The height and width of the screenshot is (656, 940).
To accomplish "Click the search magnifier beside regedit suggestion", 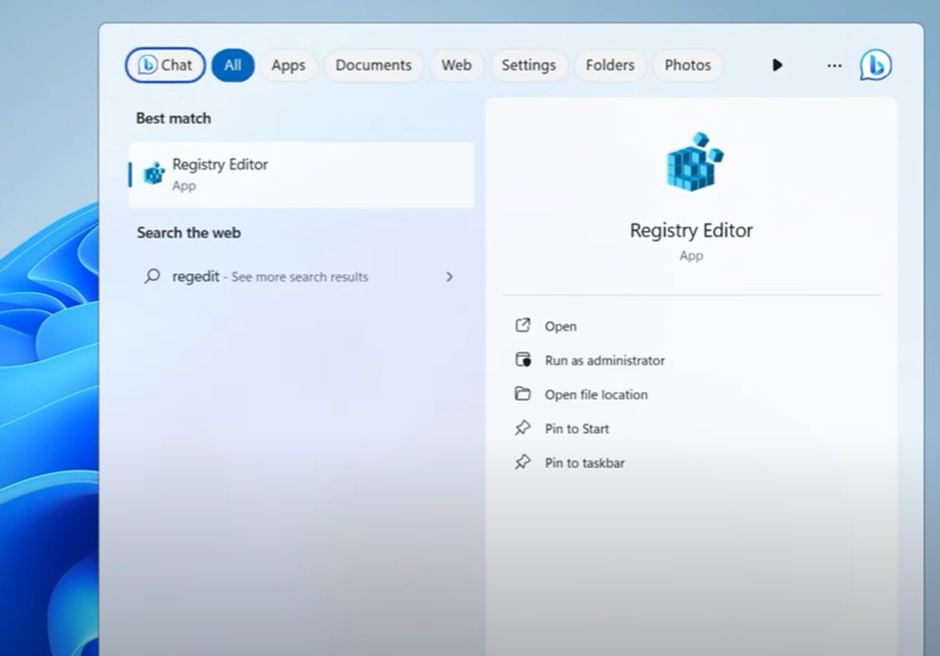I will 153,276.
